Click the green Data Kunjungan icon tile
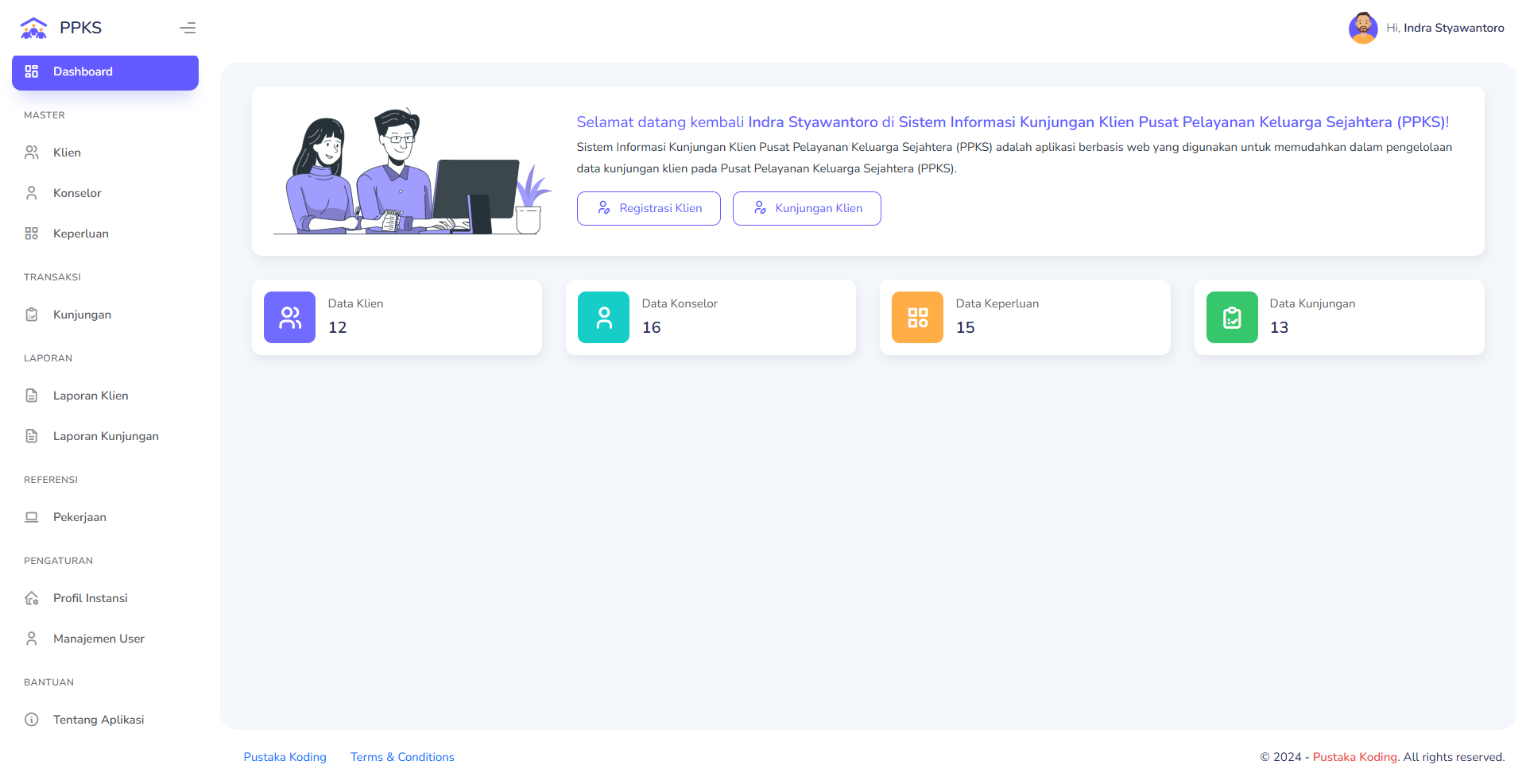The image size is (1526, 784). pos(1232,318)
